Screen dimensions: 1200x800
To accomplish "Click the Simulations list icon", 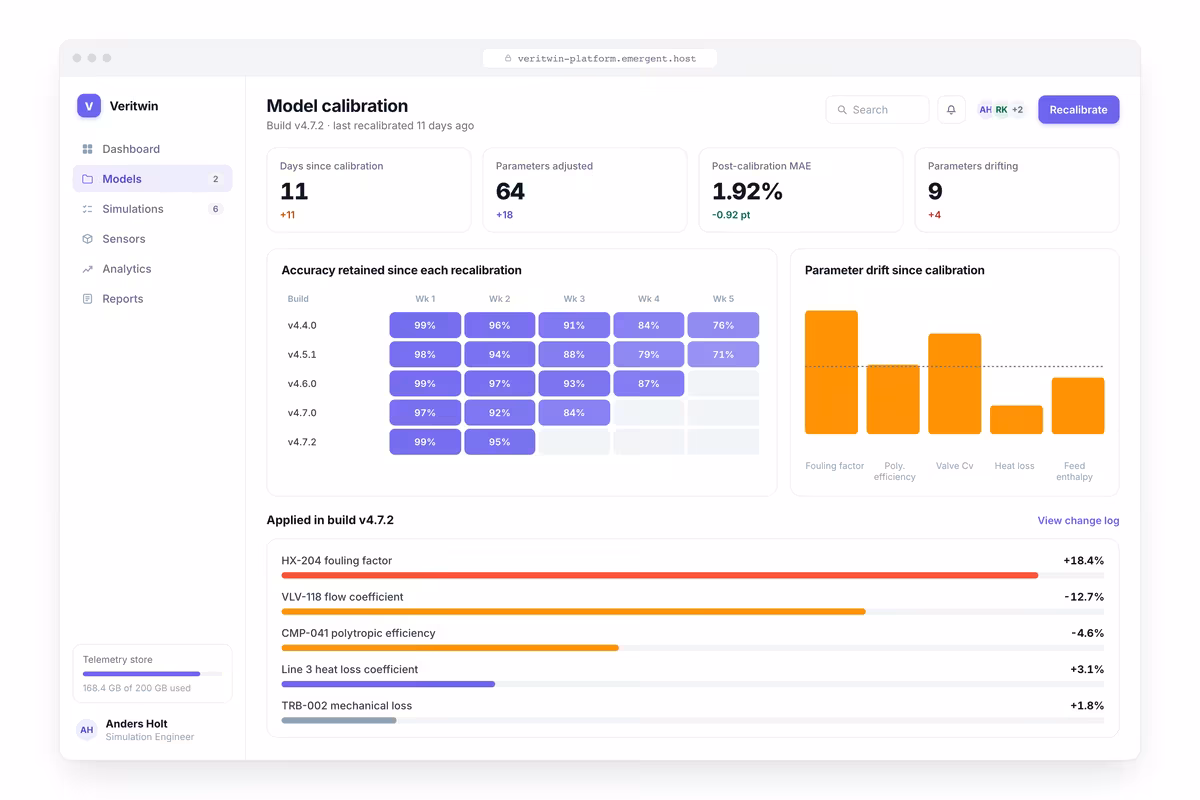I will 87,209.
